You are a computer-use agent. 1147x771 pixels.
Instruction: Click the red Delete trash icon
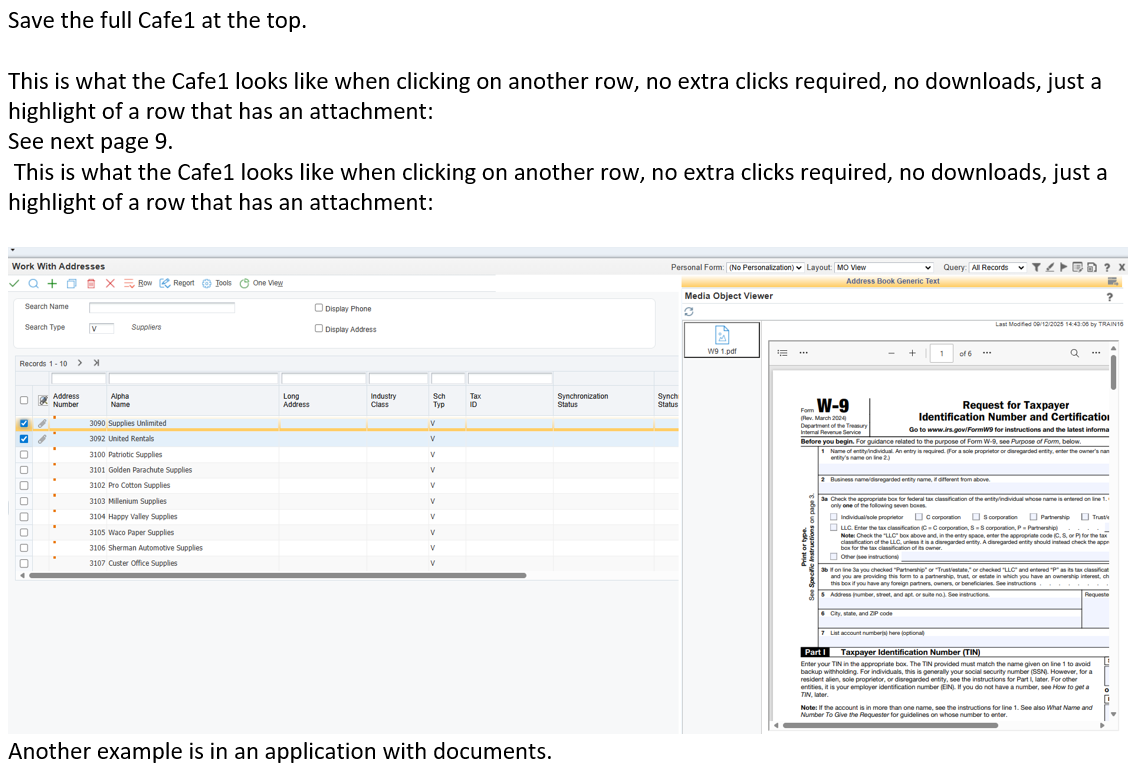[89, 283]
